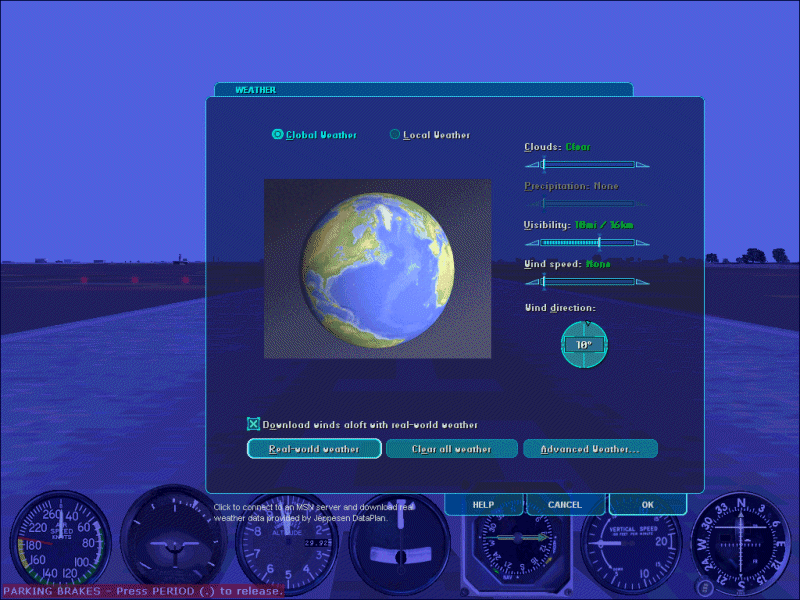800x600 pixels.
Task: Select the Local Weather radio button
Action: [x=395, y=135]
